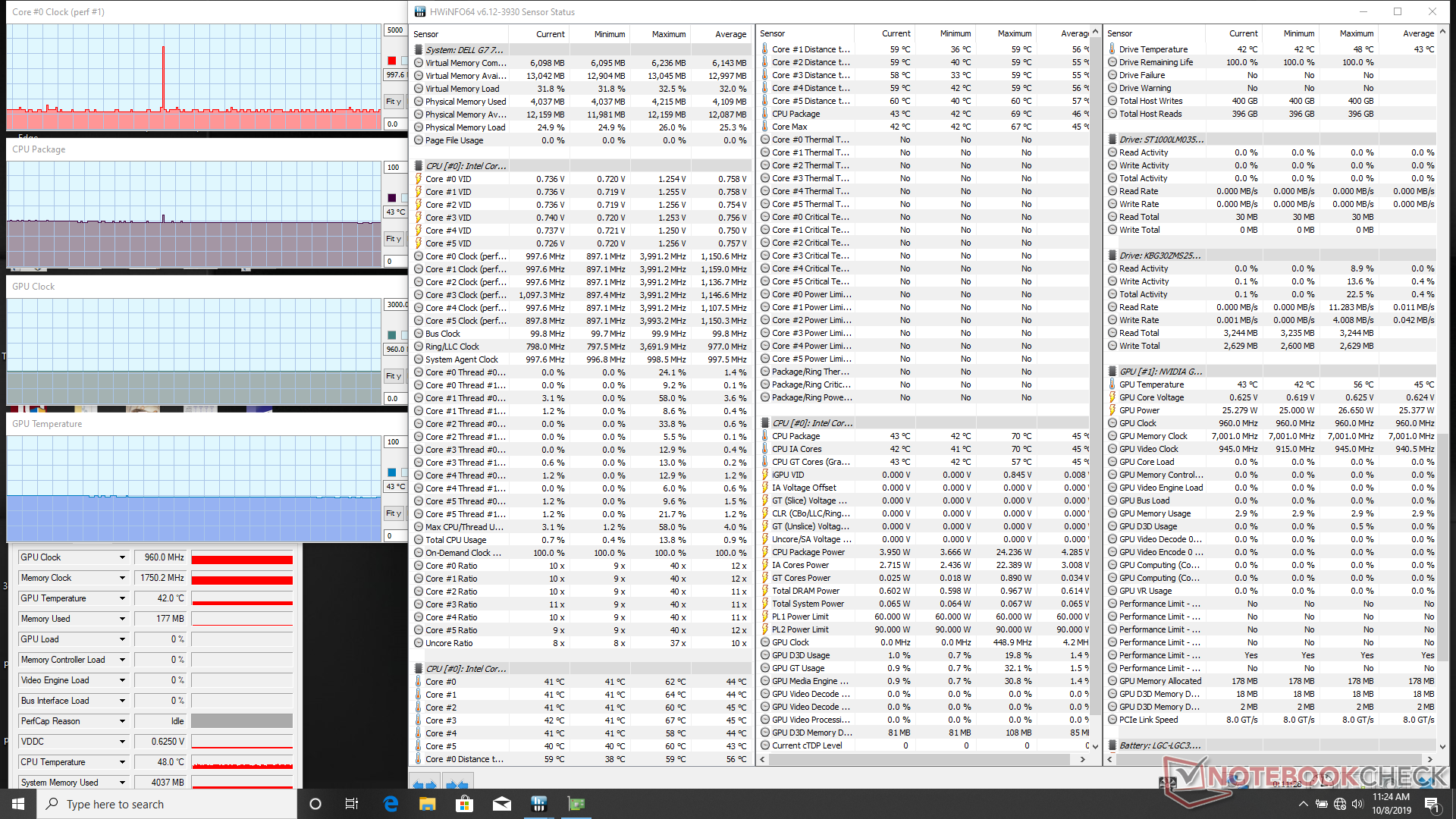The width and height of the screenshot is (1456, 819).
Task: Click the 100 max value field of CPU Package graph
Action: tap(395, 168)
